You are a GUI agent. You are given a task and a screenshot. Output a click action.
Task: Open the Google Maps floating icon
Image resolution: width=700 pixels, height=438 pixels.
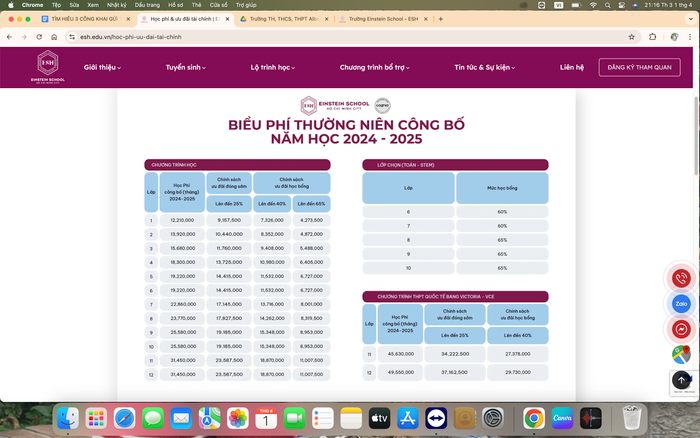point(681,355)
